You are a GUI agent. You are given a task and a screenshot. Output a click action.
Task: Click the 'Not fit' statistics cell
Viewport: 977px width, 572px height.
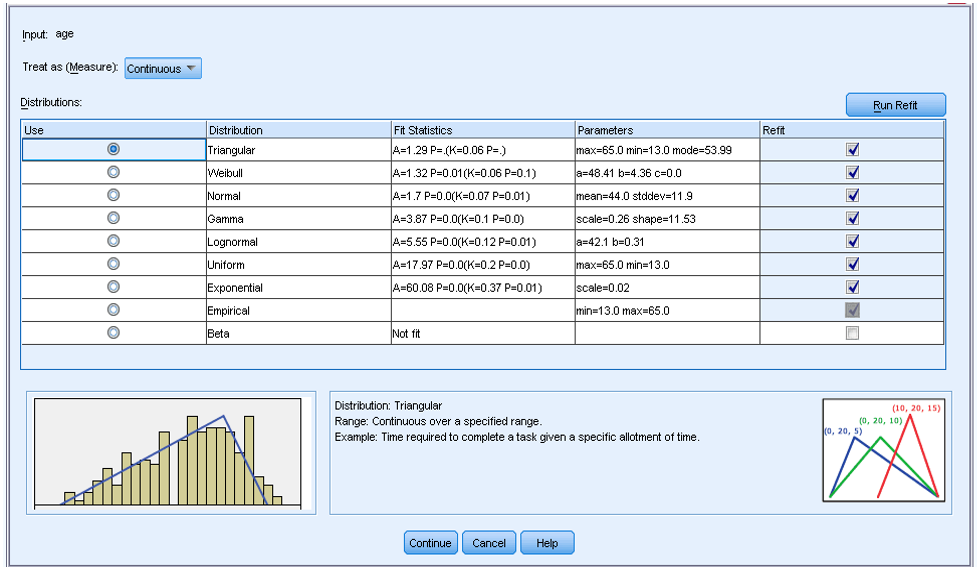(483, 333)
